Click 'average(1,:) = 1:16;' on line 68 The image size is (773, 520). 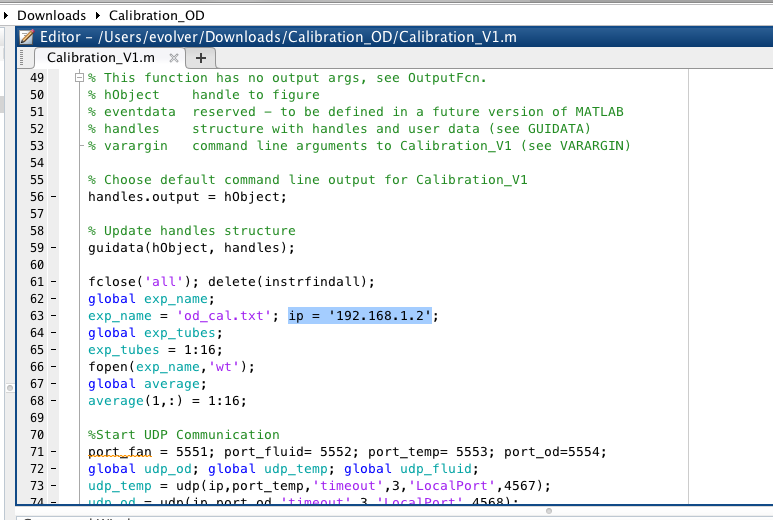(x=167, y=401)
